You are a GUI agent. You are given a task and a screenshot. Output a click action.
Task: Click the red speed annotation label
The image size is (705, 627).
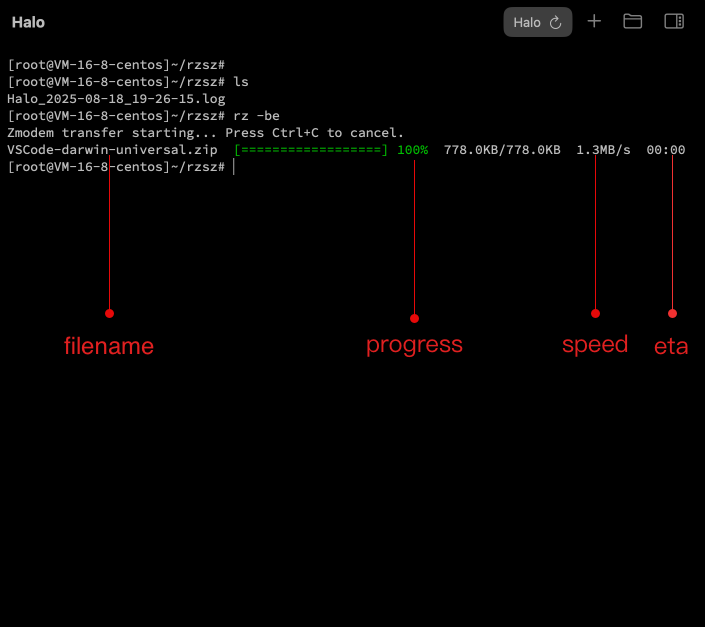[595, 345]
